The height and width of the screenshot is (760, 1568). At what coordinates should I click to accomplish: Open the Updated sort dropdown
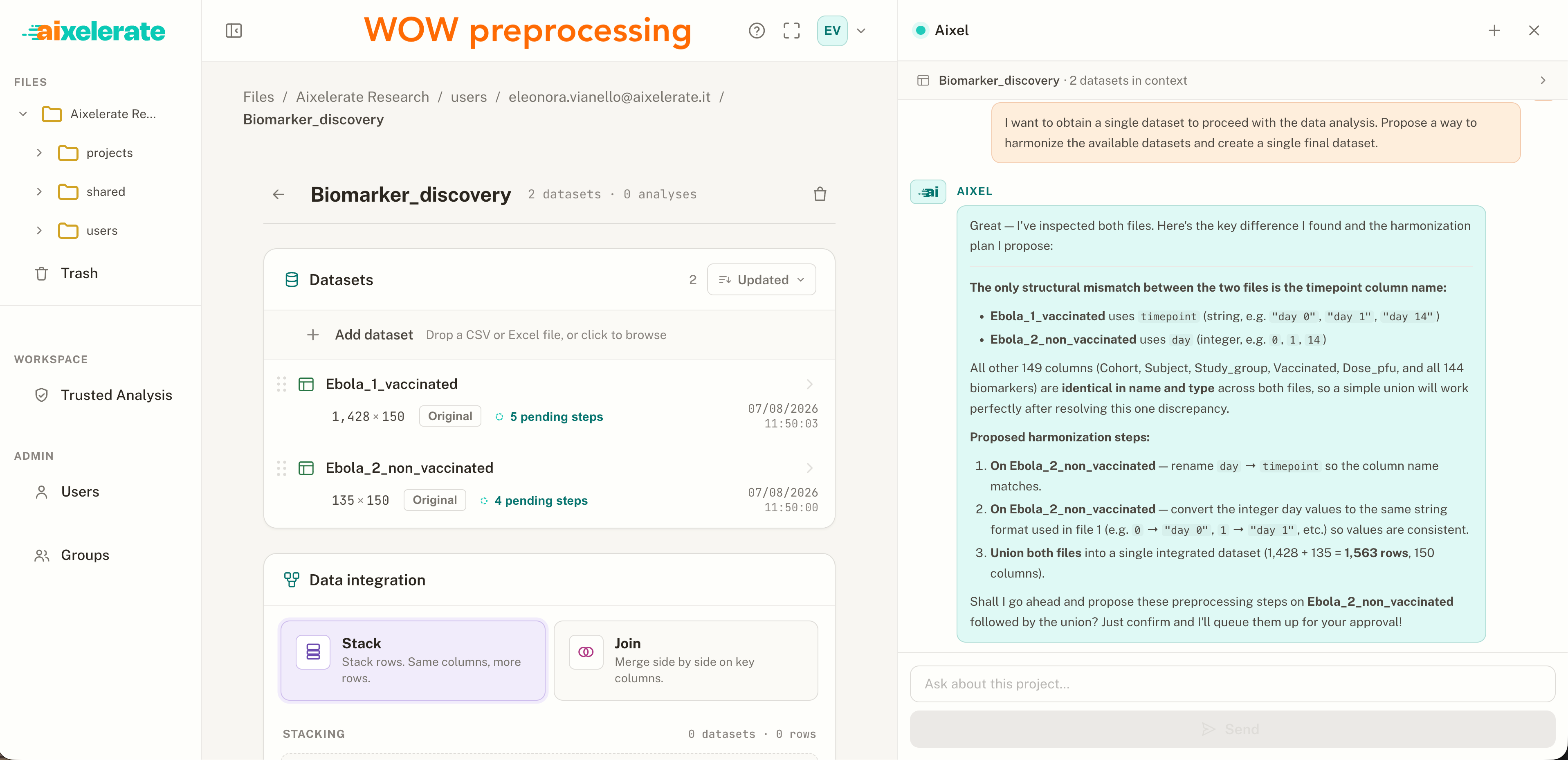pyautogui.click(x=762, y=279)
